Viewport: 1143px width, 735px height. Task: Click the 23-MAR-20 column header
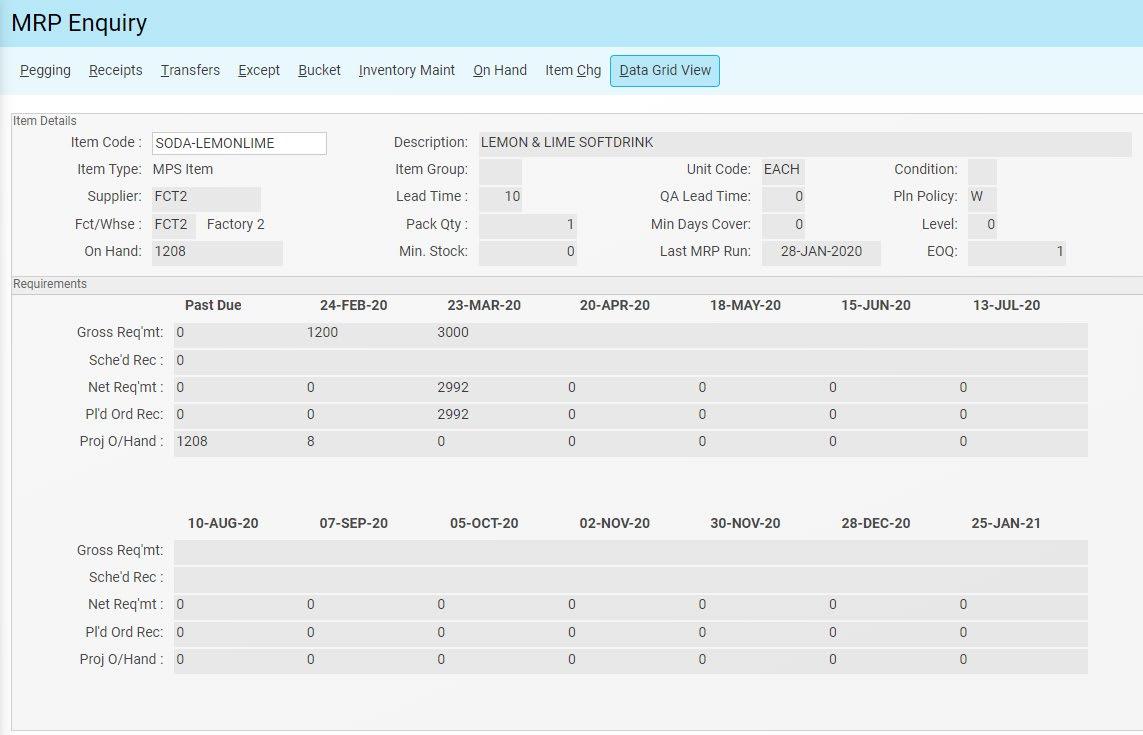[x=484, y=306]
